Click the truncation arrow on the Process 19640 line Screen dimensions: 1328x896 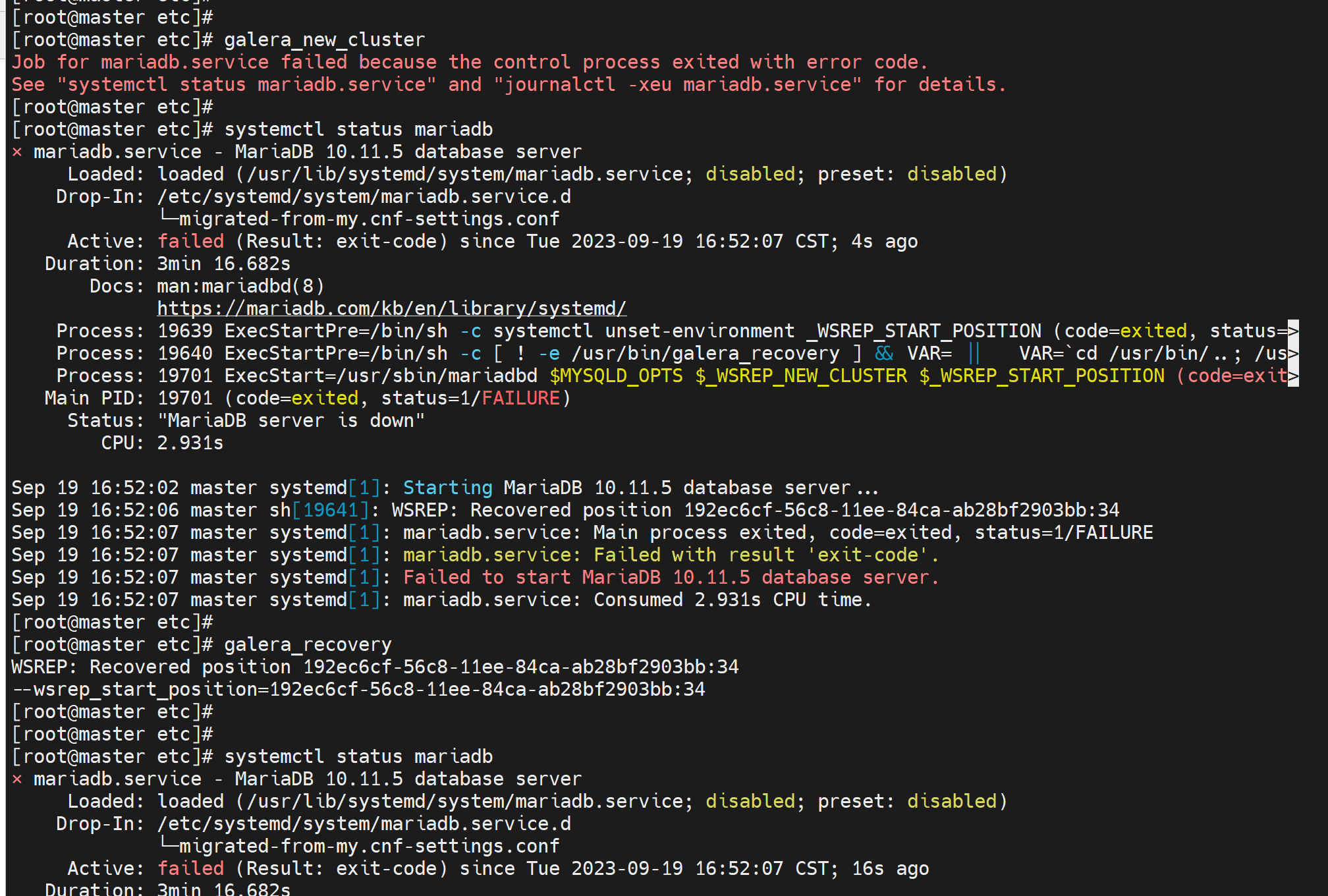[x=1293, y=353]
